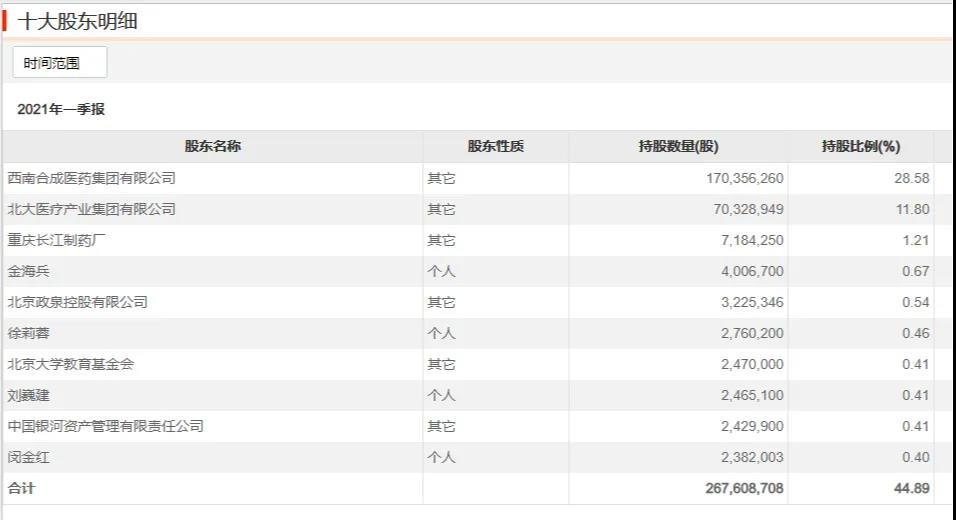Select the 合计 total row label

click(x=21, y=488)
